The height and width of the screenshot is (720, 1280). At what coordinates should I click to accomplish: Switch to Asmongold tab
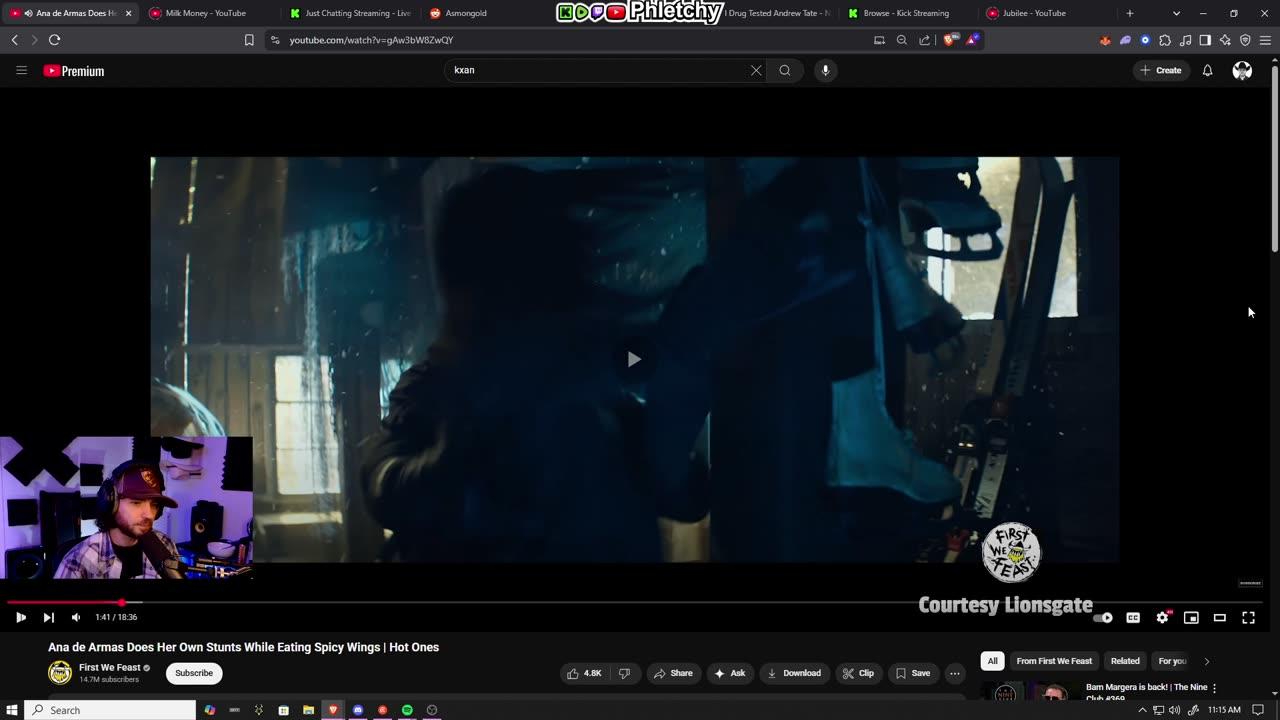465,13
